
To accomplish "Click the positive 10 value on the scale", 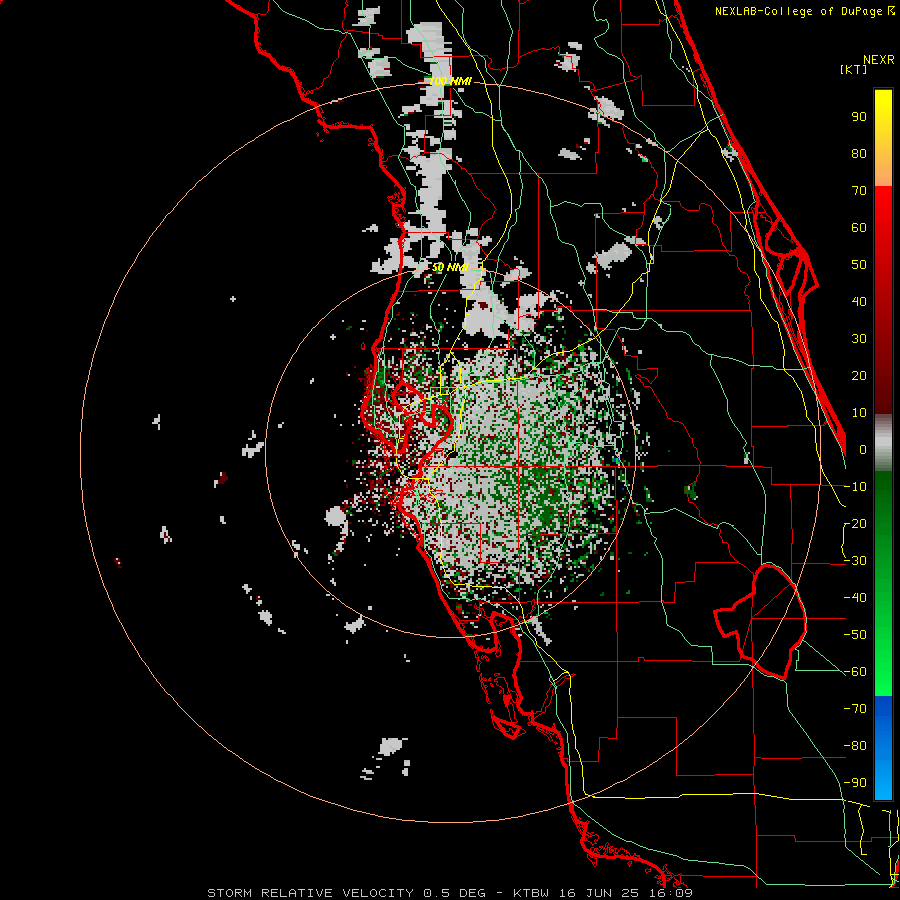I will pos(859,412).
